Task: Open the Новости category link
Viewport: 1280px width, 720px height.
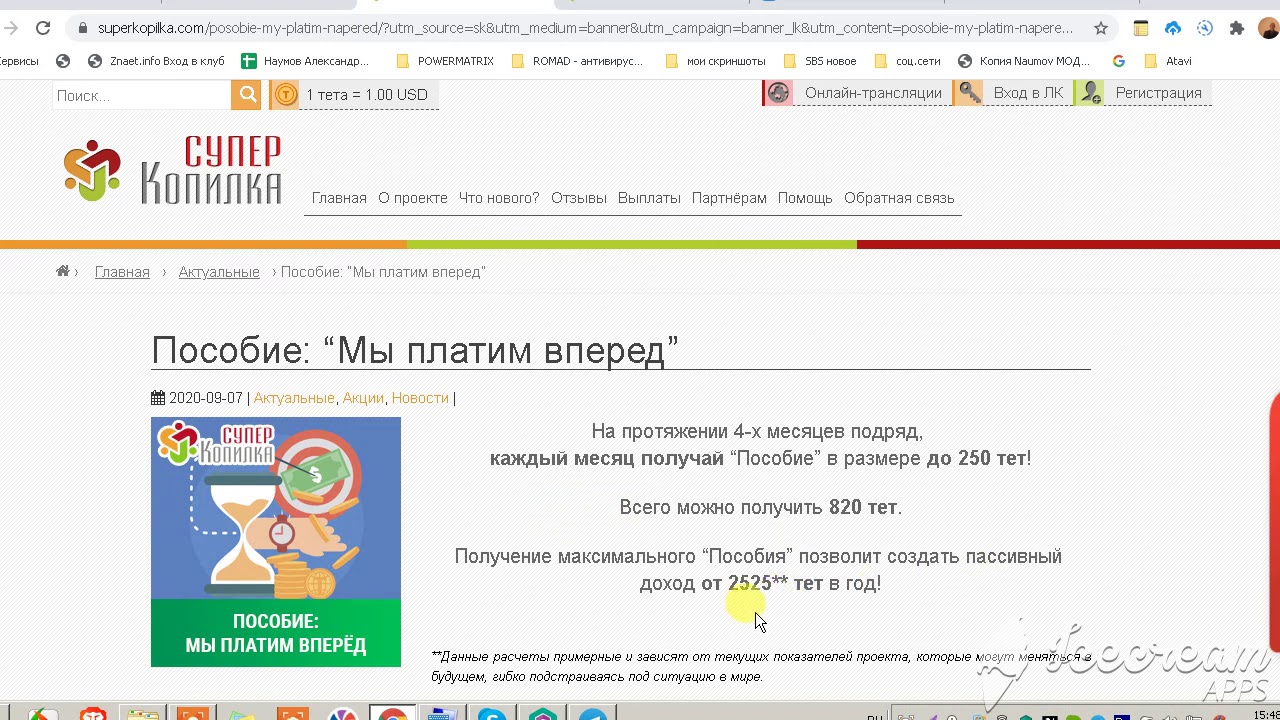Action: pos(420,398)
